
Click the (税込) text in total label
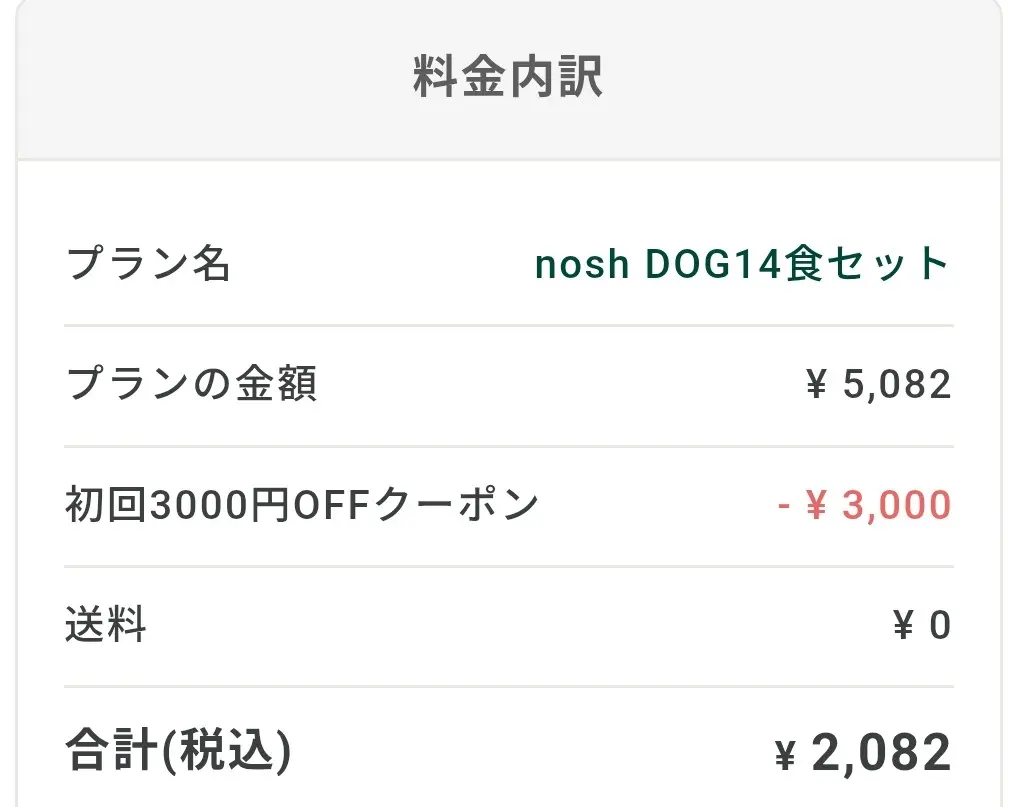pos(226,751)
